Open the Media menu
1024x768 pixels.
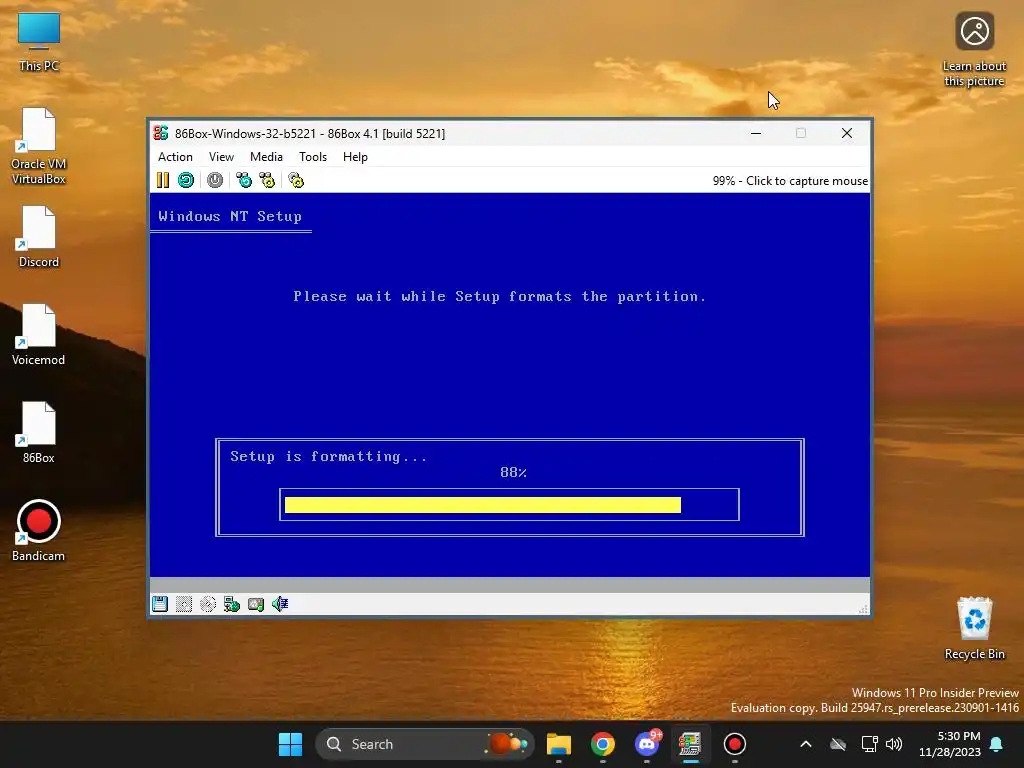point(266,157)
